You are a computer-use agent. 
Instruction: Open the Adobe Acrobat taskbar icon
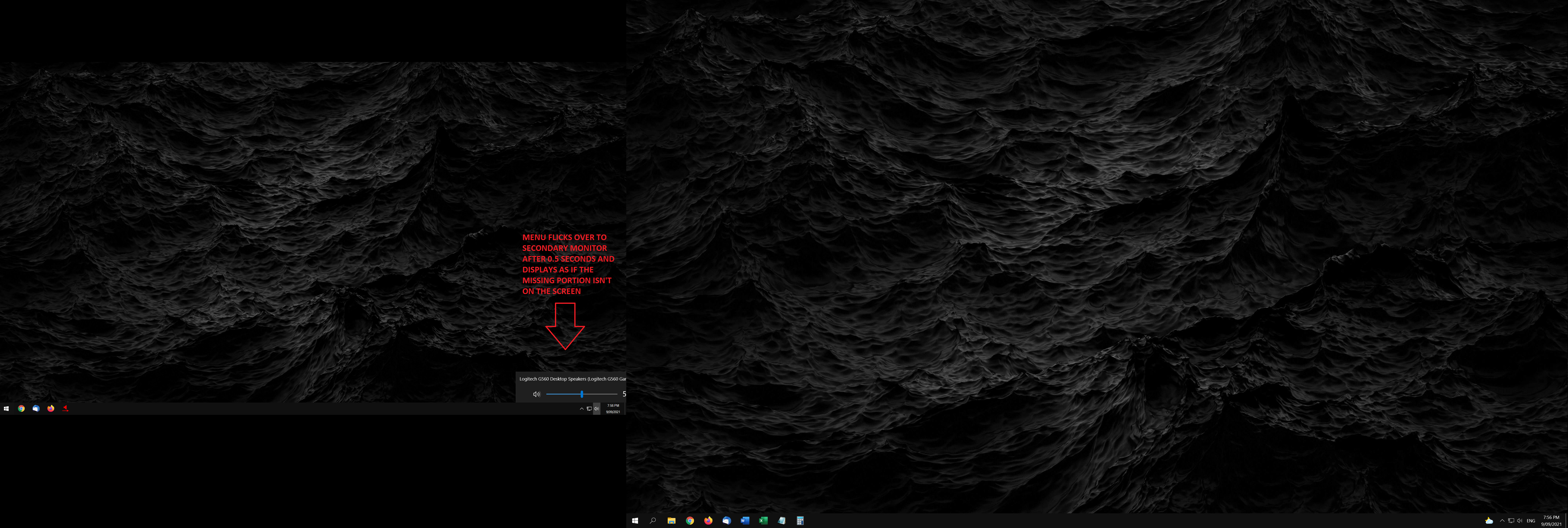point(66,409)
